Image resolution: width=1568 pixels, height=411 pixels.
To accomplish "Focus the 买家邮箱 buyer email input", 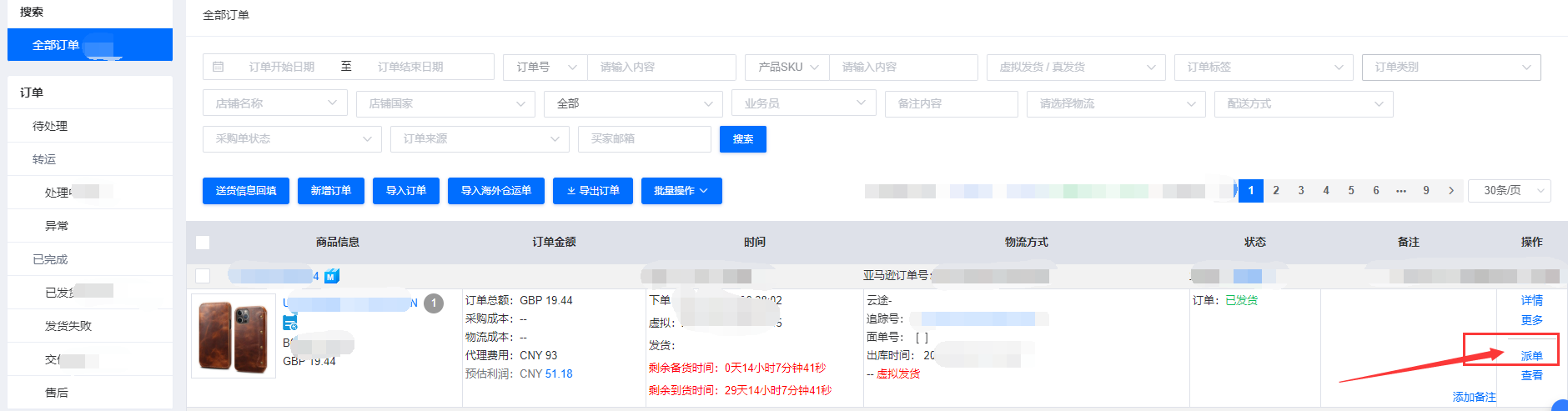I will 644,139.
